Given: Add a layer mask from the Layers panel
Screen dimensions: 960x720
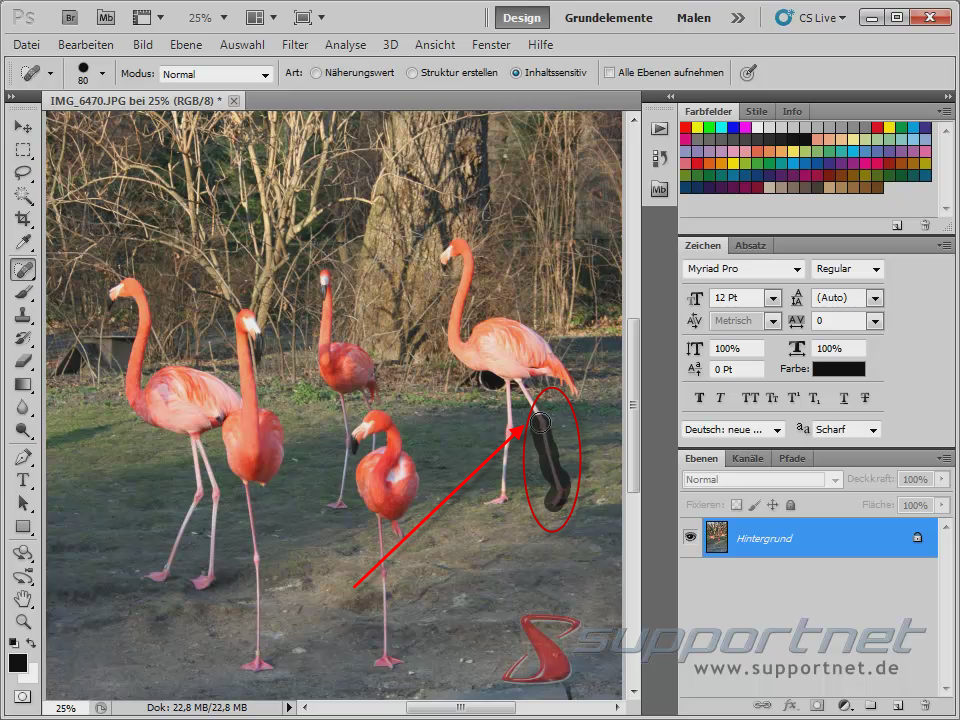Looking at the screenshot, I should point(816,706).
